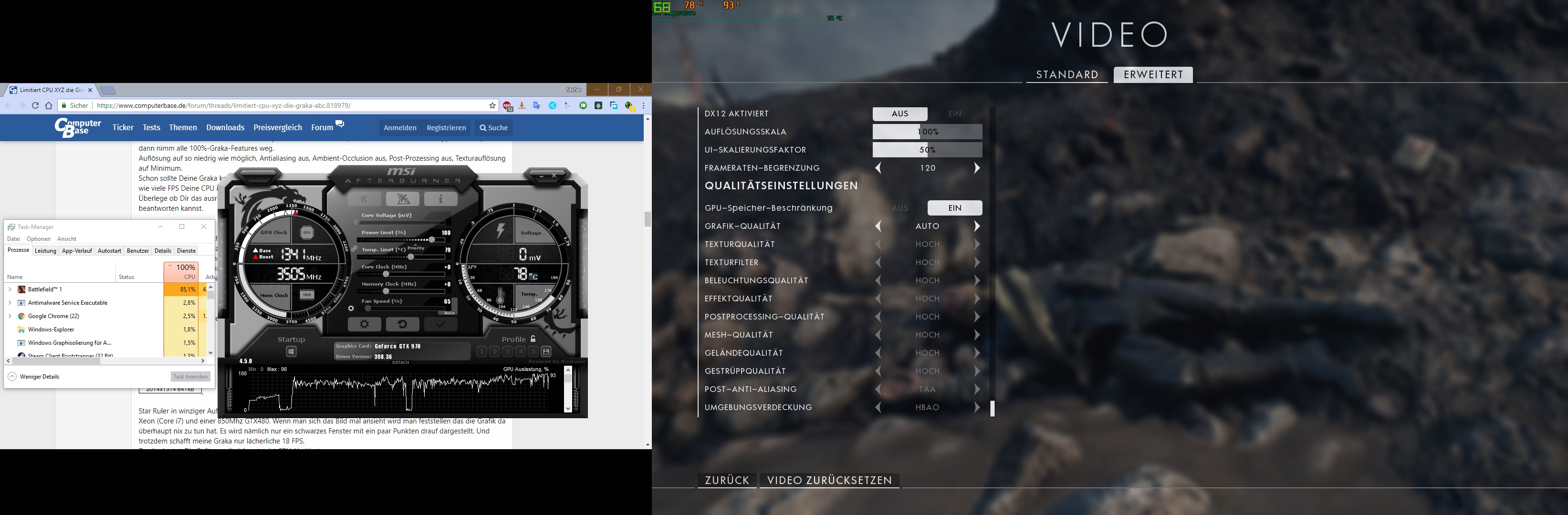This screenshot has width=1568, height=515.
Task: Open Afterburner Kombustor K button
Action: [364, 198]
